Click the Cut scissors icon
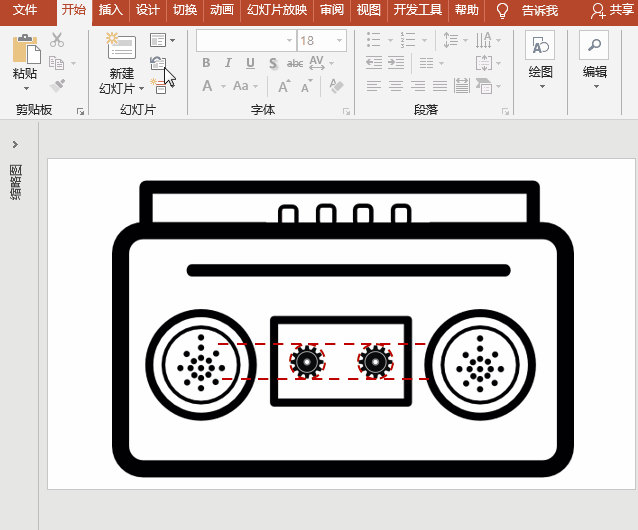This screenshot has width=638, height=530. click(57, 40)
